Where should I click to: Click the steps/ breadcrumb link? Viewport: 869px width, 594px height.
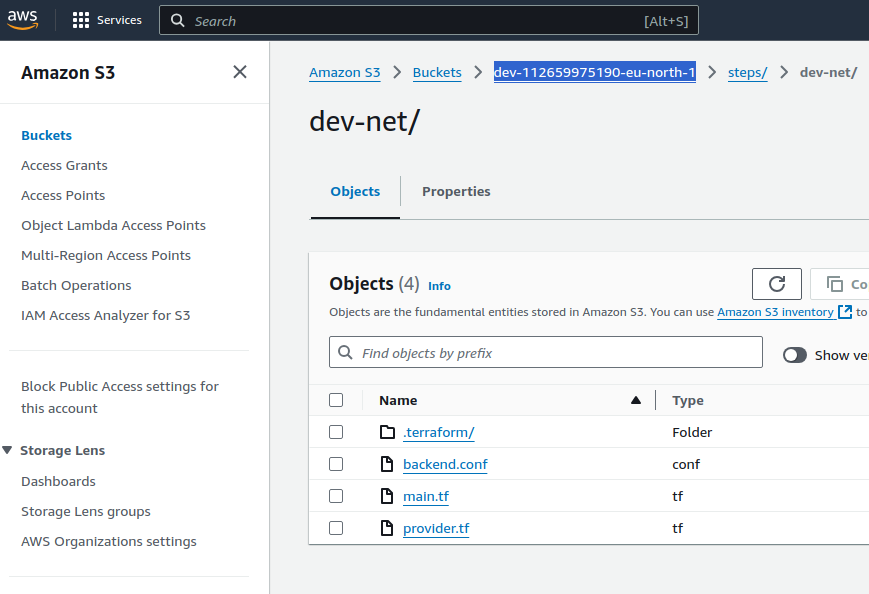tap(748, 73)
